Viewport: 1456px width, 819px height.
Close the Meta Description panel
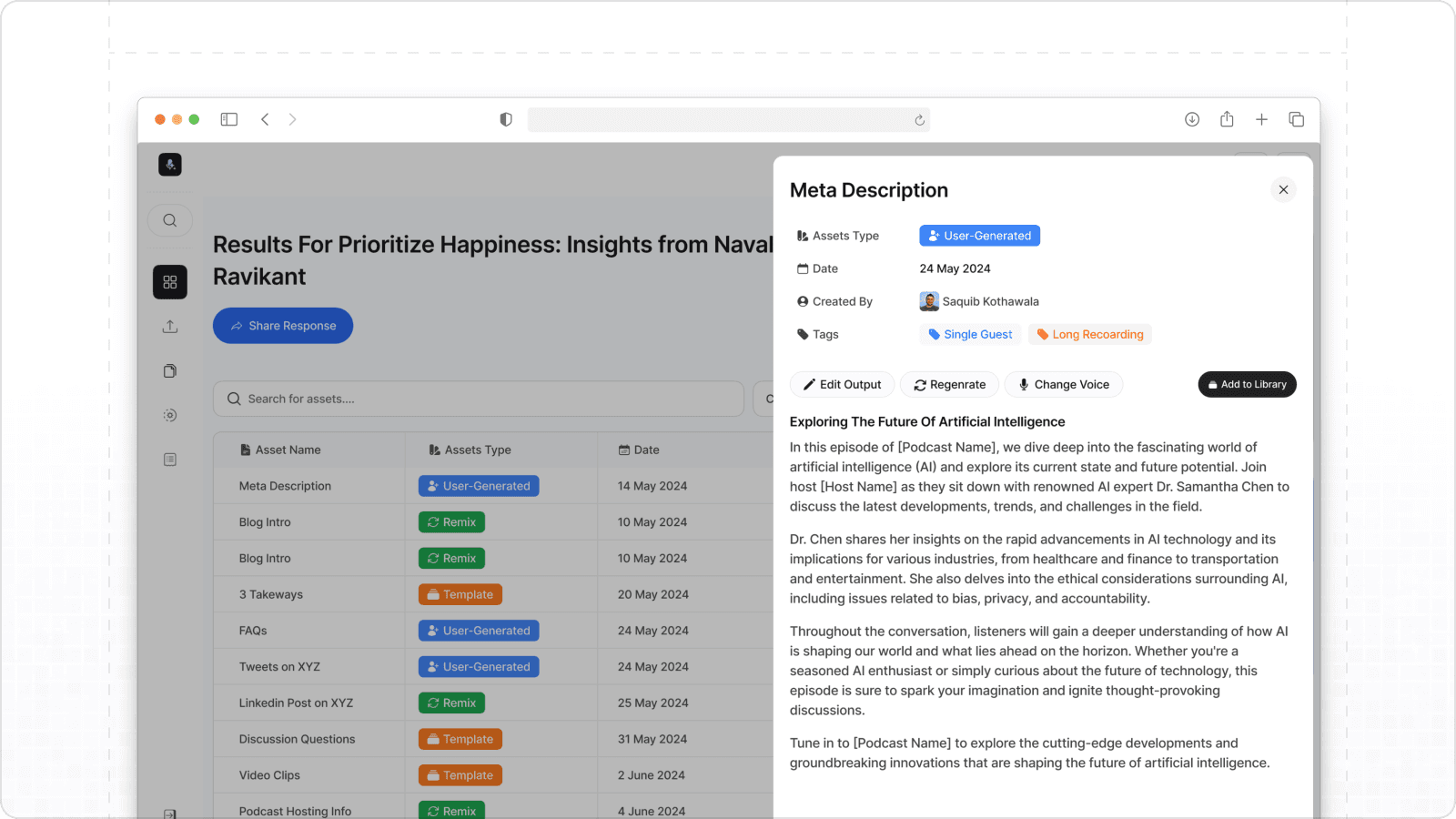[1283, 189]
